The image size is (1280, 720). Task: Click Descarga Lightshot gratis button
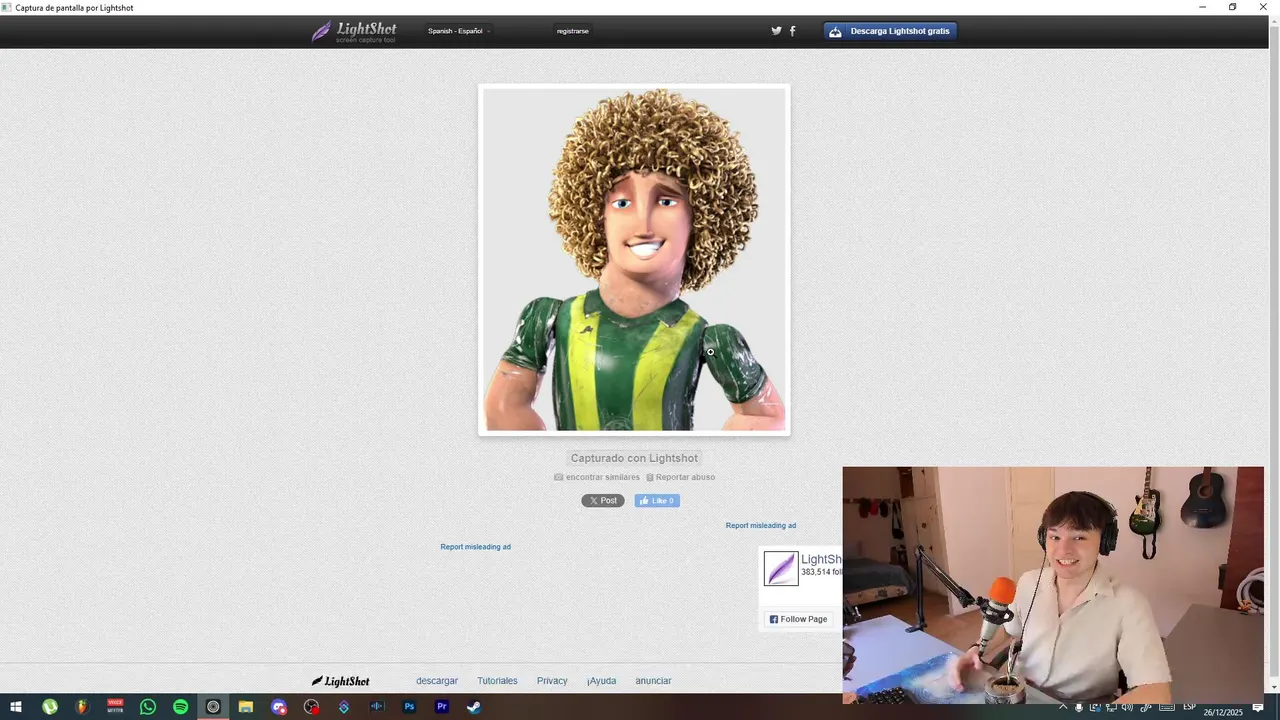(x=890, y=31)
